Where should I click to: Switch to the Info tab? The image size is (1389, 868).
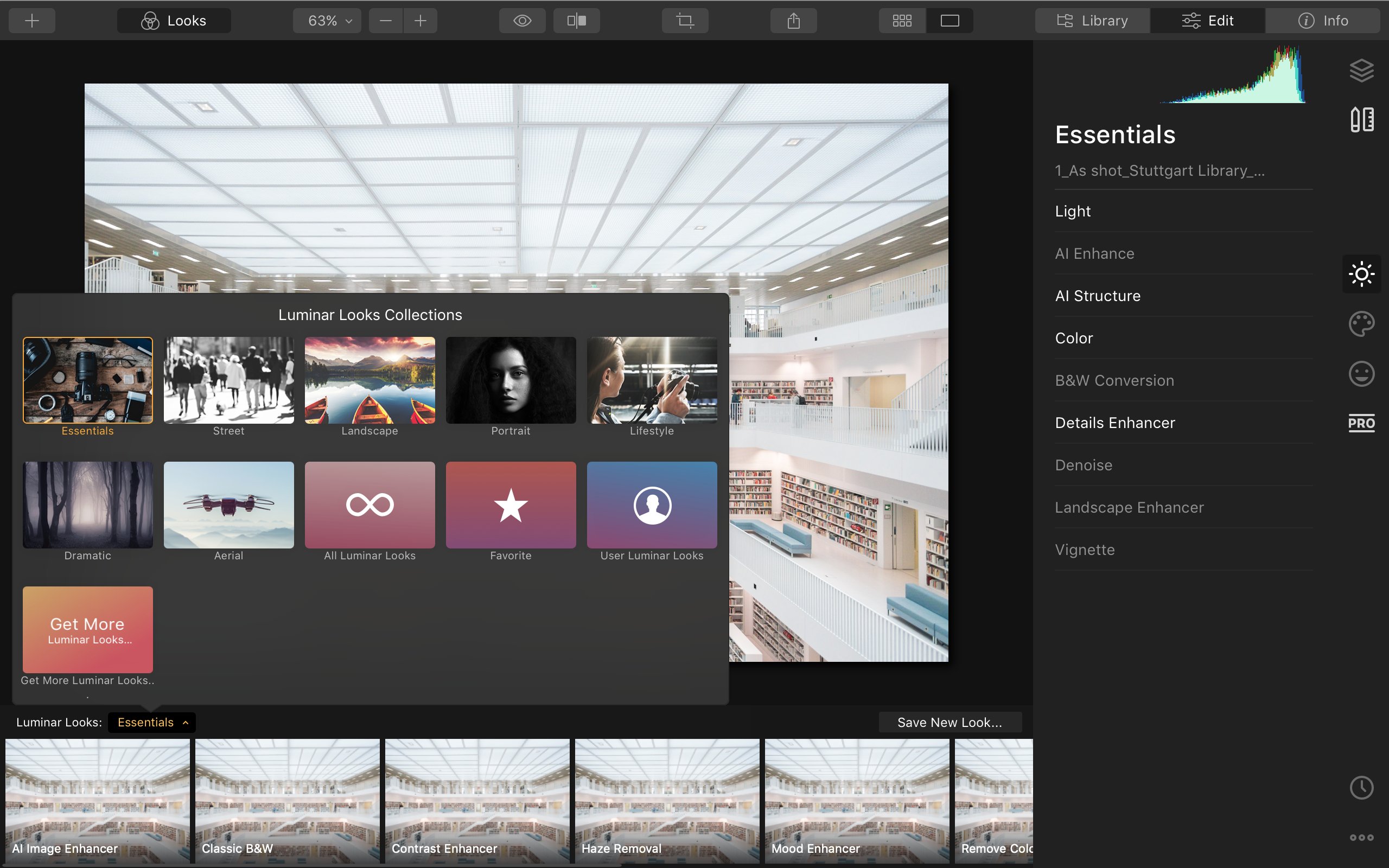point(1322,21)
